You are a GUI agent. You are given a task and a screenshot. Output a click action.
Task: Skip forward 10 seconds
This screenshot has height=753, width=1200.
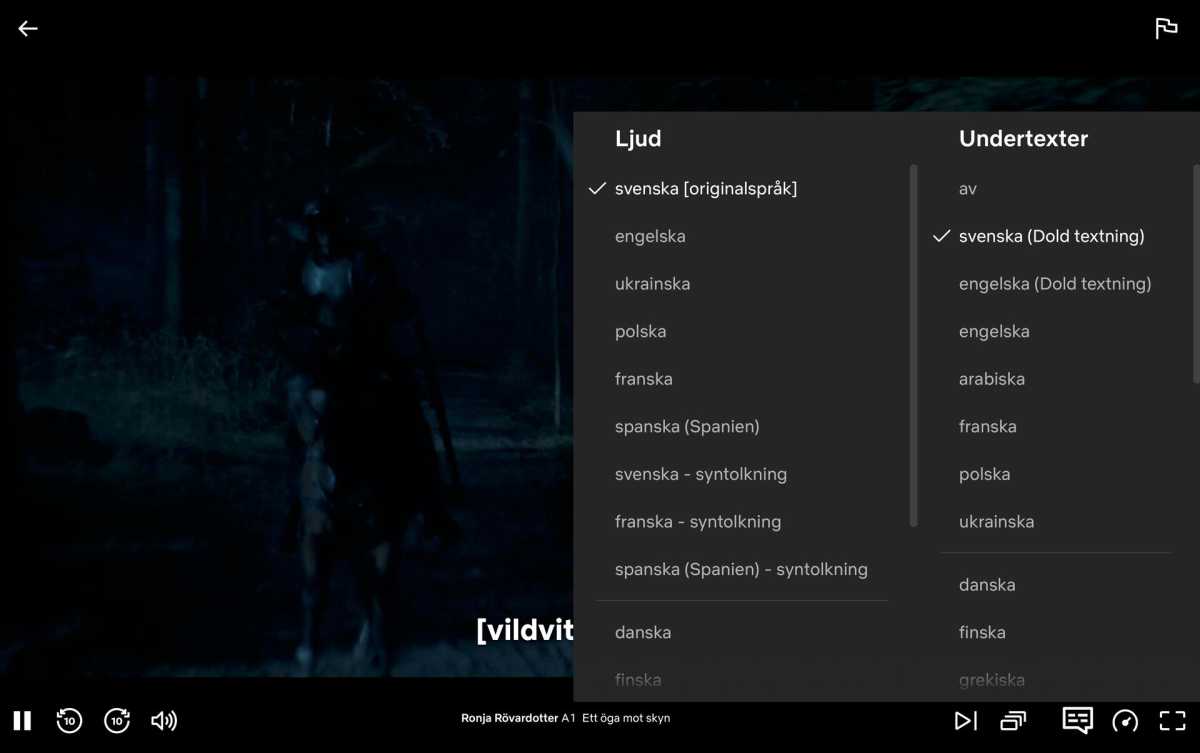pos(117,720)
